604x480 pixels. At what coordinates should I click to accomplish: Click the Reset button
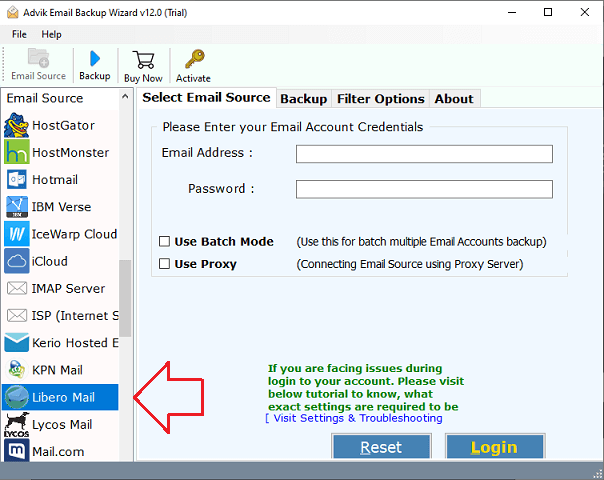[381, 447]
